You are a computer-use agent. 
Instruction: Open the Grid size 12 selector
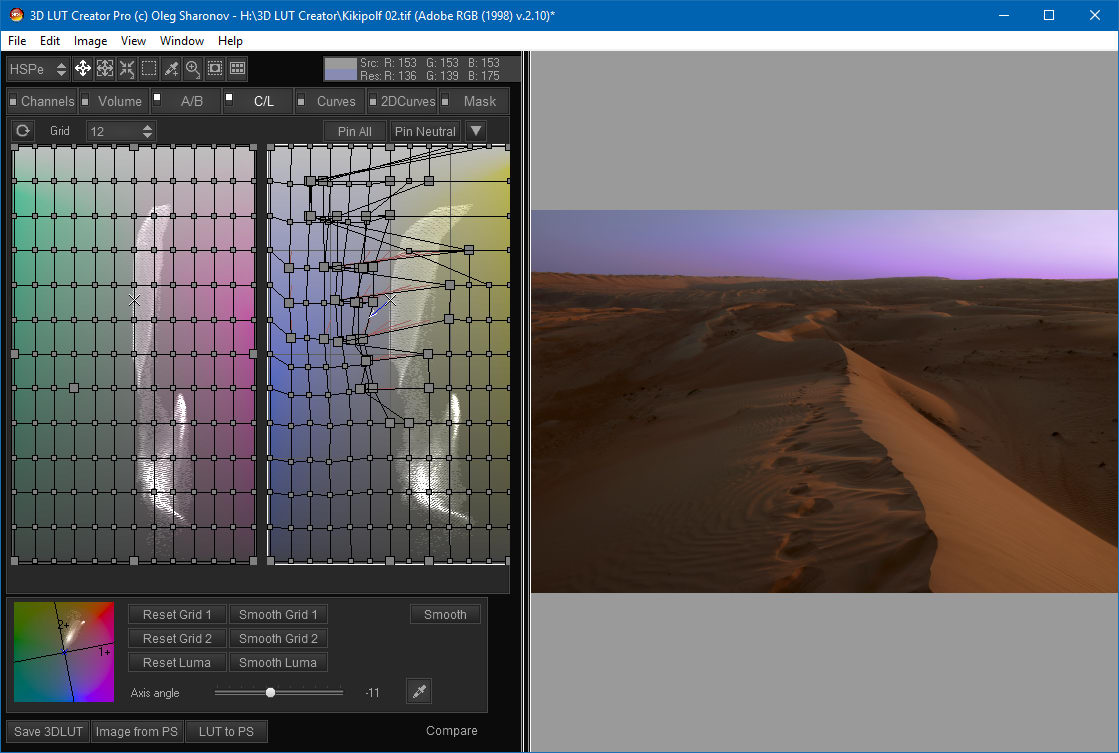click(x=121, y=131)
